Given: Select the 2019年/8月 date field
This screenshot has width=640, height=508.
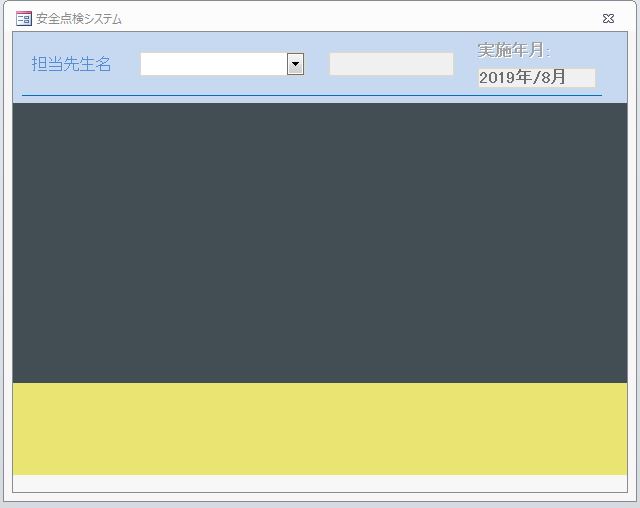Looking at the screenshot, I should [x=537, y=78].
